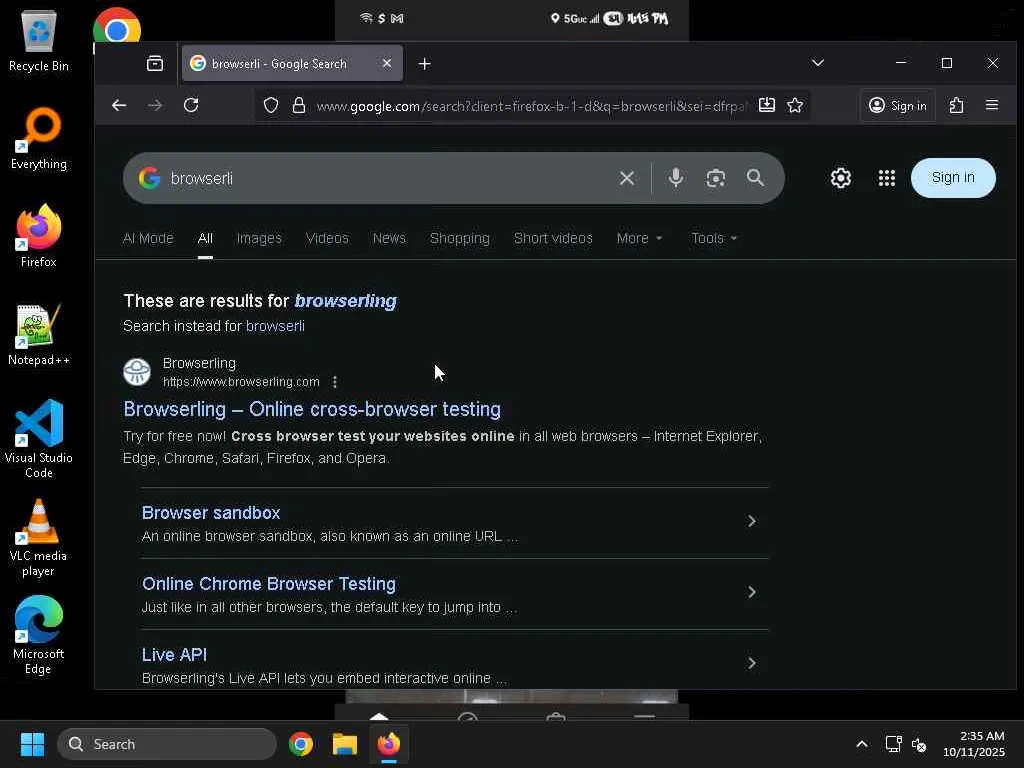1024x768 pixels.
Task: Open File Explorer from taskbar
Action: click(345, 744)
